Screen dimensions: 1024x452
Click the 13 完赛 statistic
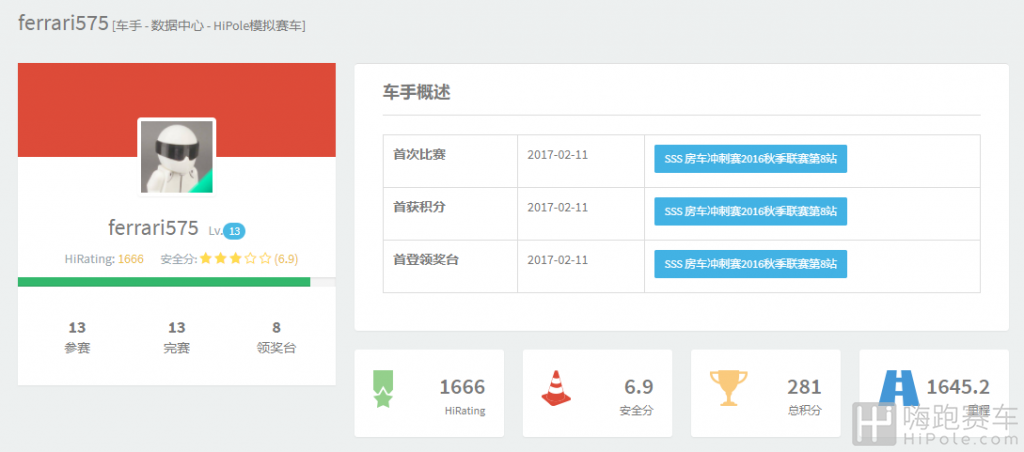click(176, 338)
